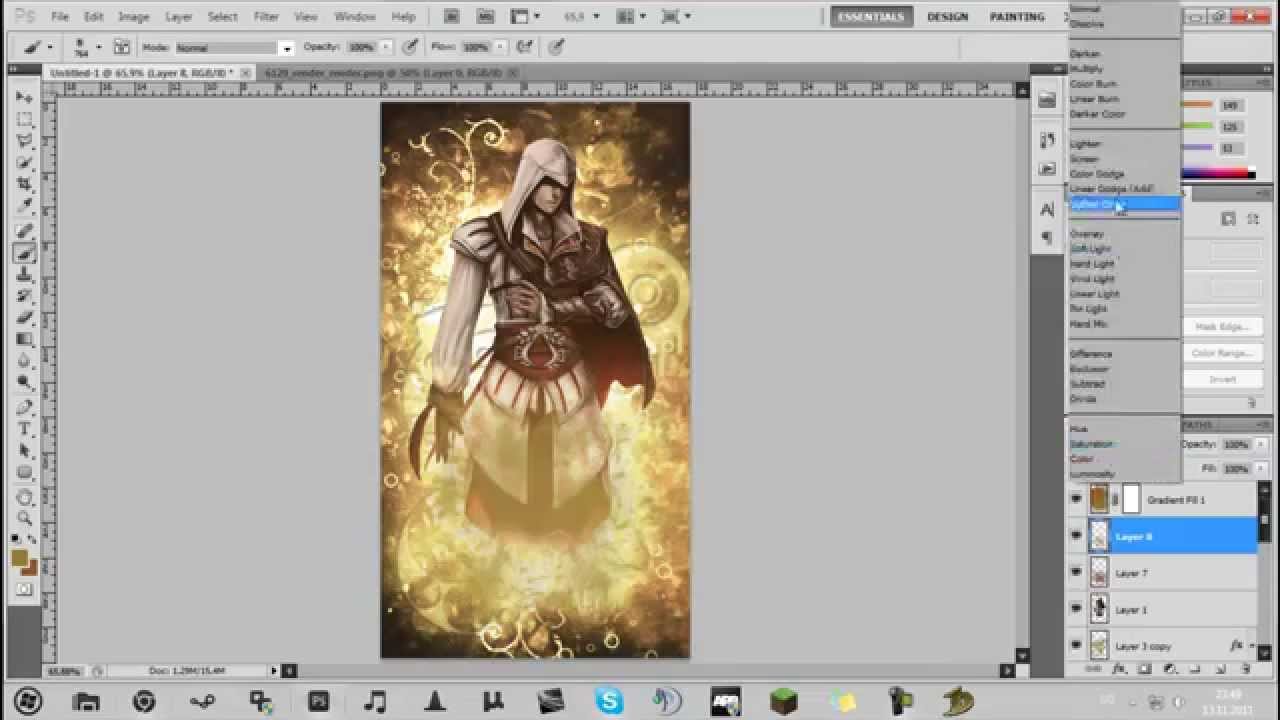Screen dimensions: 1280x720
Task: Launch Mini Bridge from application bar
Action: point(485,17)
